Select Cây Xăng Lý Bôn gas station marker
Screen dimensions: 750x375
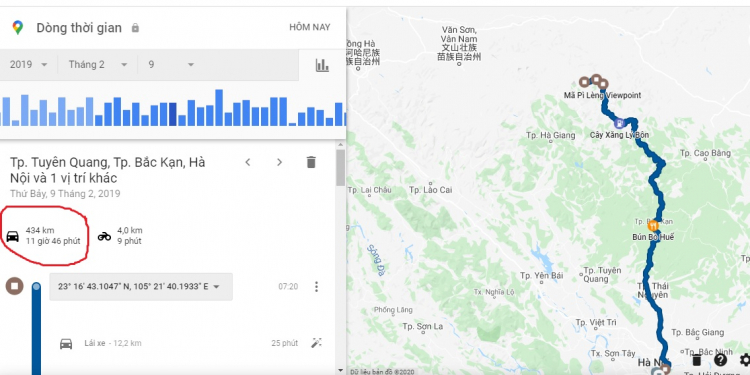620,123
